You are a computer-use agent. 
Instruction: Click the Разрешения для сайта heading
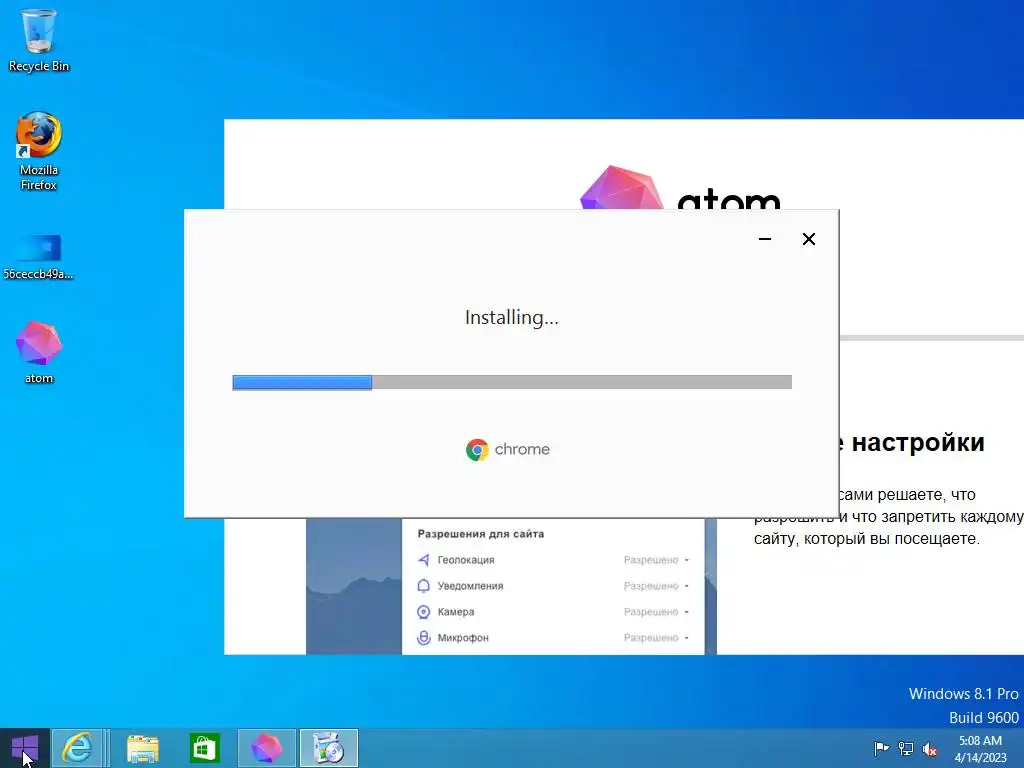tap(481, 534)
